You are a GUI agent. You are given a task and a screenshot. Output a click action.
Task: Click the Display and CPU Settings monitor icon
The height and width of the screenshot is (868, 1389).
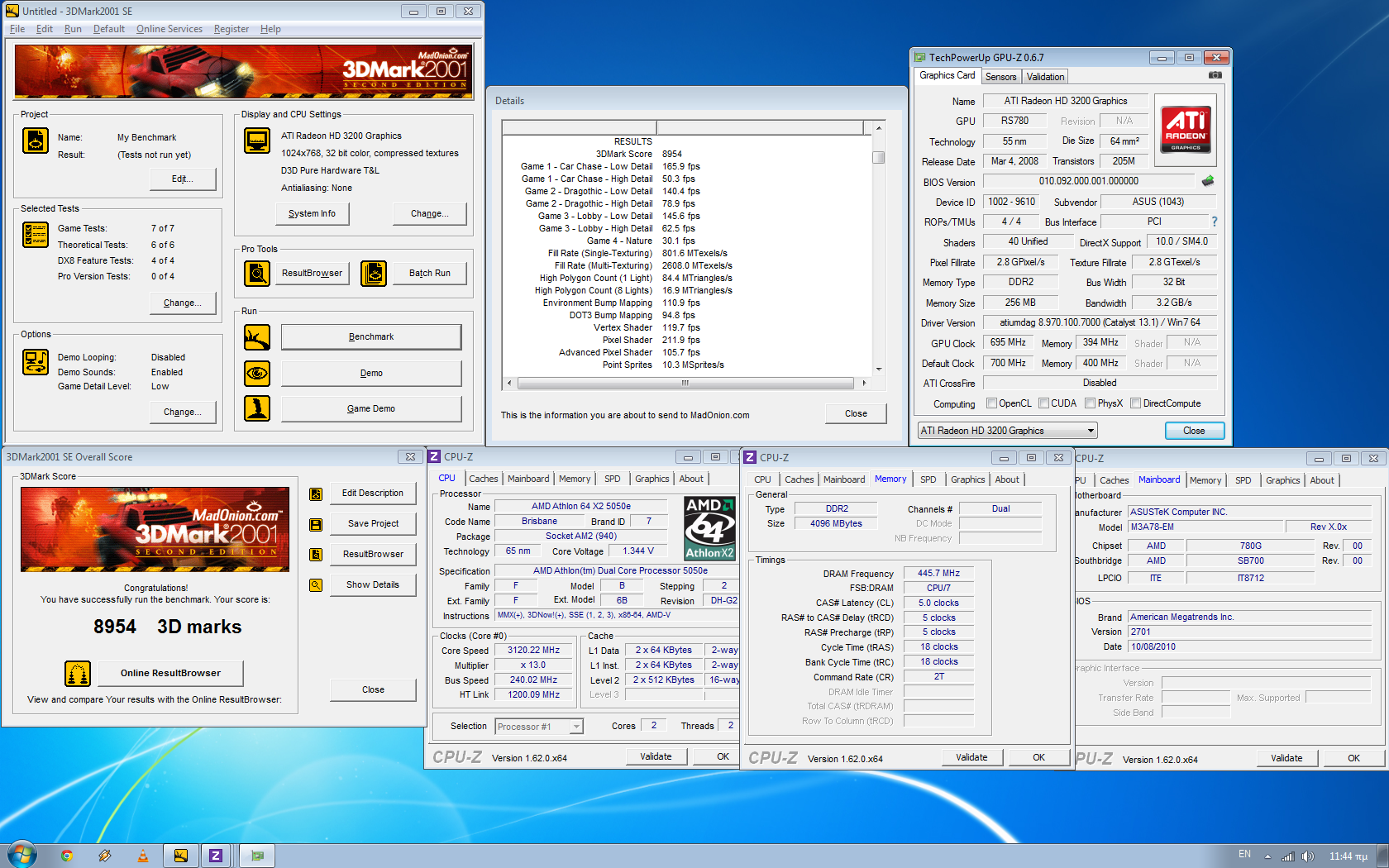pos(257,141)
